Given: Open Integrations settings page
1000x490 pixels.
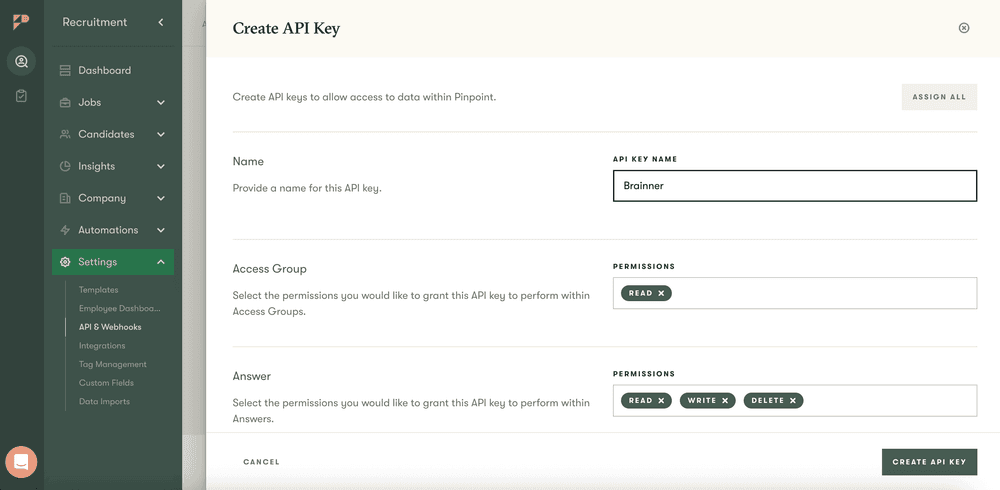Looking at the screenshot, I should 101,346.
